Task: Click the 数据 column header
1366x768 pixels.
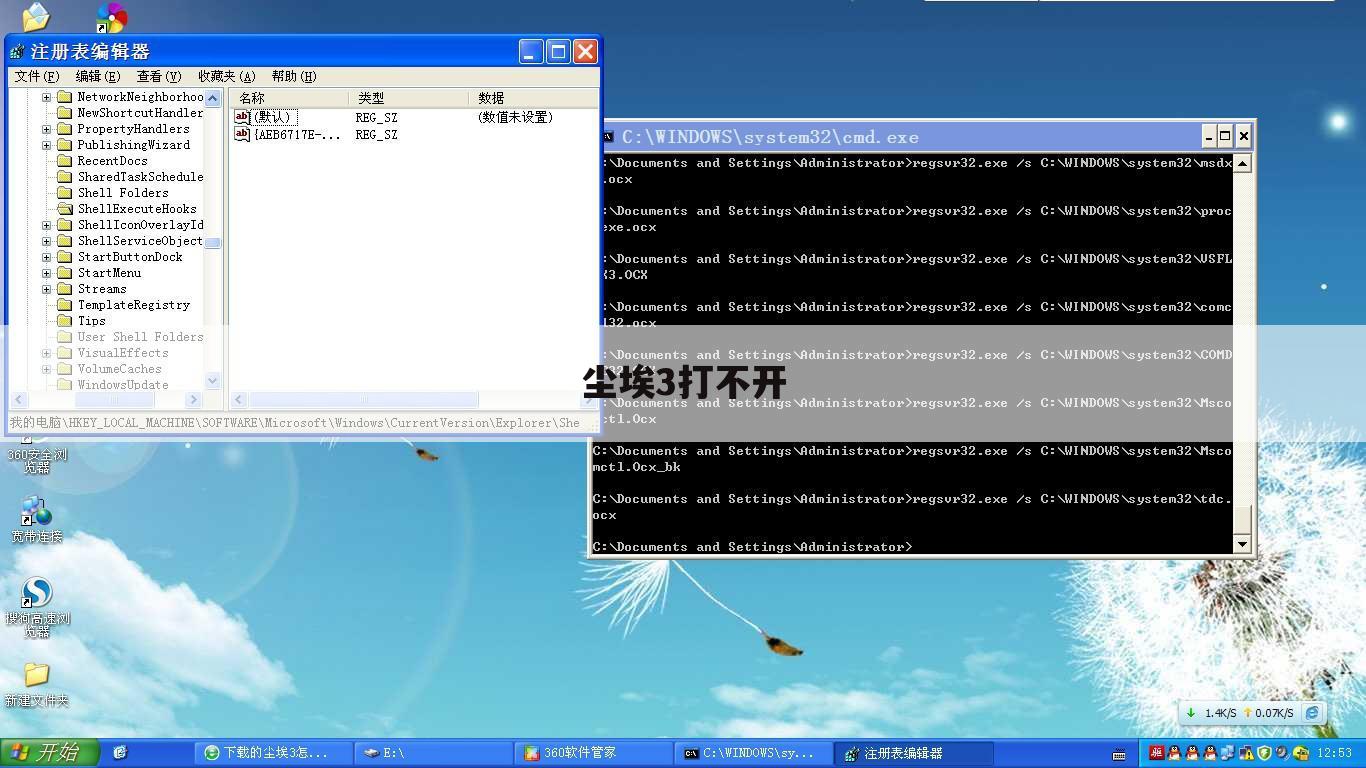Action: (x=533, y=98)
